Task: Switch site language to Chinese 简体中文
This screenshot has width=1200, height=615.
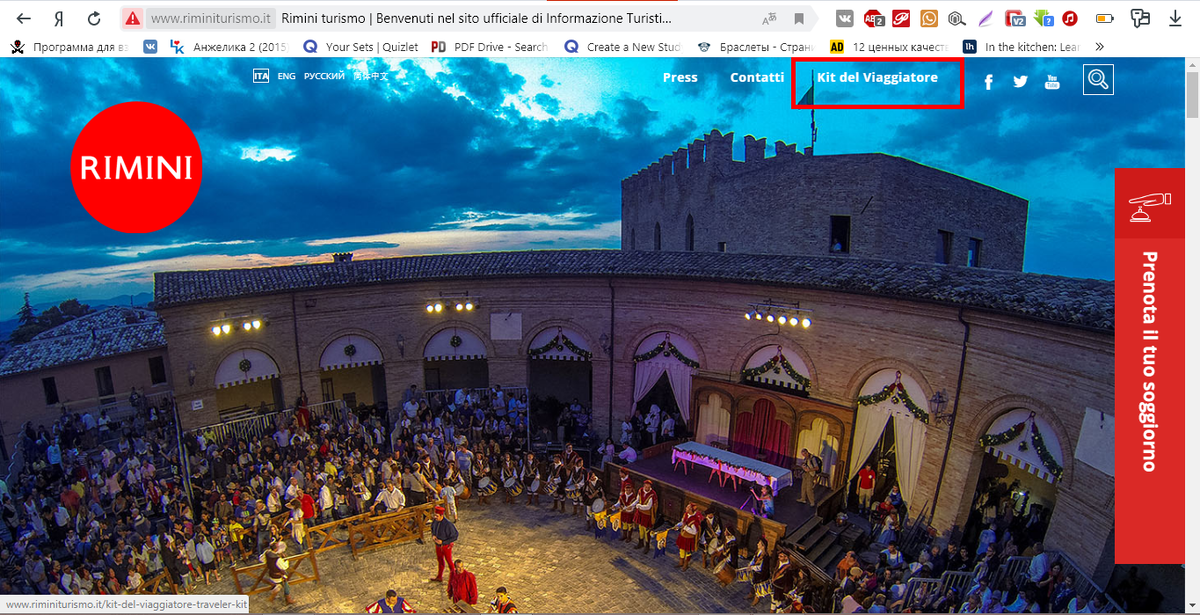Action: coord(370,76)
